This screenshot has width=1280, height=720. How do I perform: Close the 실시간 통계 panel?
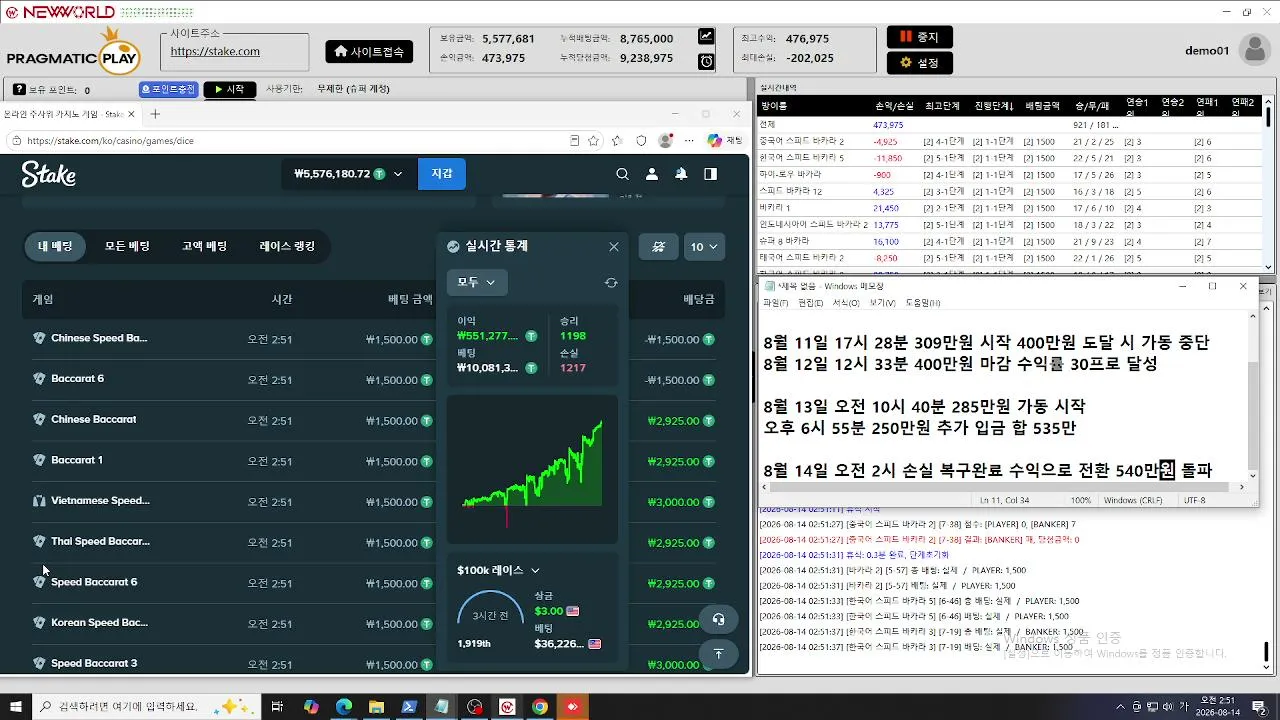614,246
